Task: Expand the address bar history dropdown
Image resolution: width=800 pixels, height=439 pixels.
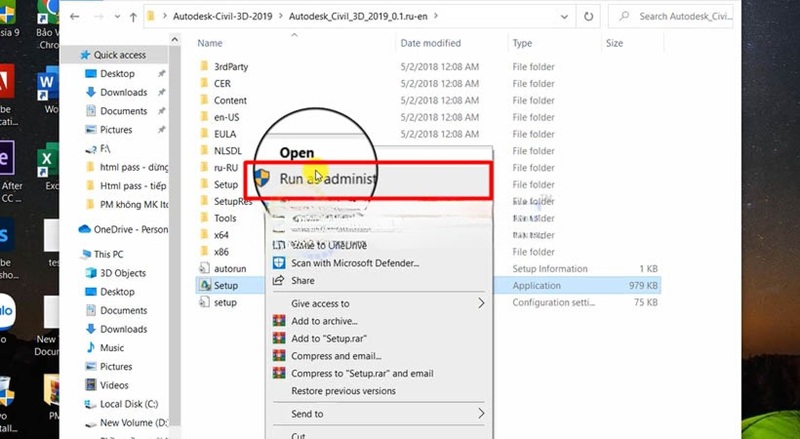Action: pyautogui.click(x=564, y=16)
